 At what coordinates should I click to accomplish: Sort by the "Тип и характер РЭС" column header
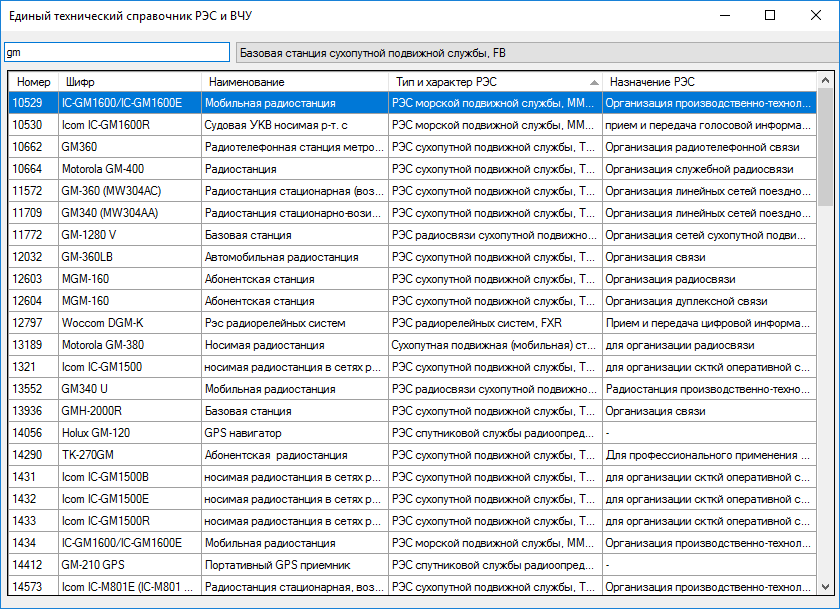[496, 82]
